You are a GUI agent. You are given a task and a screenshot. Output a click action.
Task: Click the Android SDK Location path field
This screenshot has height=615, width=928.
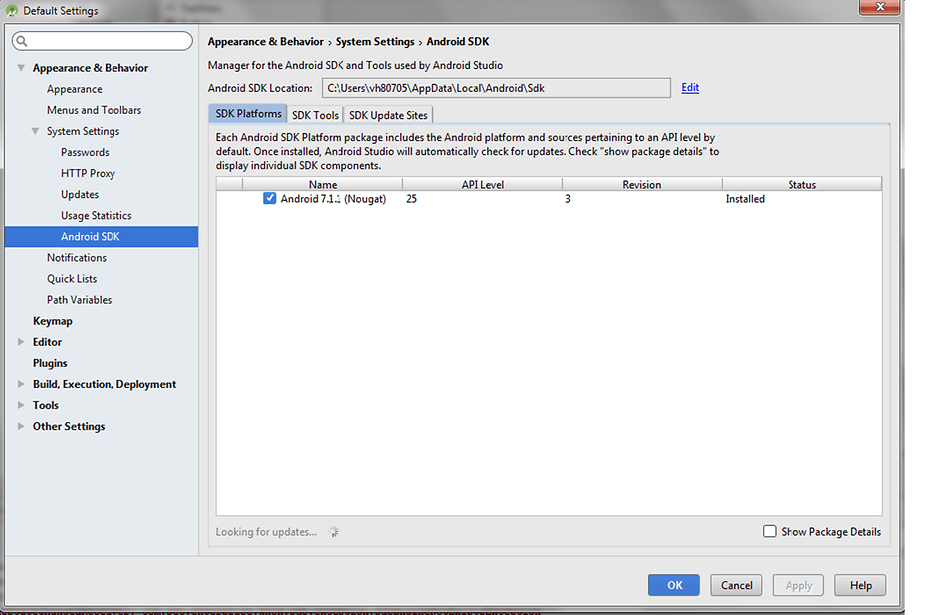pos(496,88)
